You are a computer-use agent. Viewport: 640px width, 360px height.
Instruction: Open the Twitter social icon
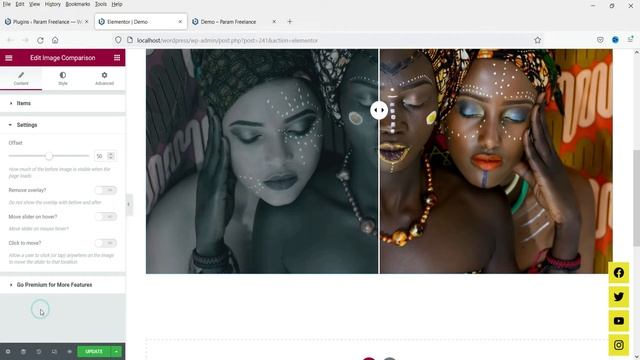pos(619,297)
